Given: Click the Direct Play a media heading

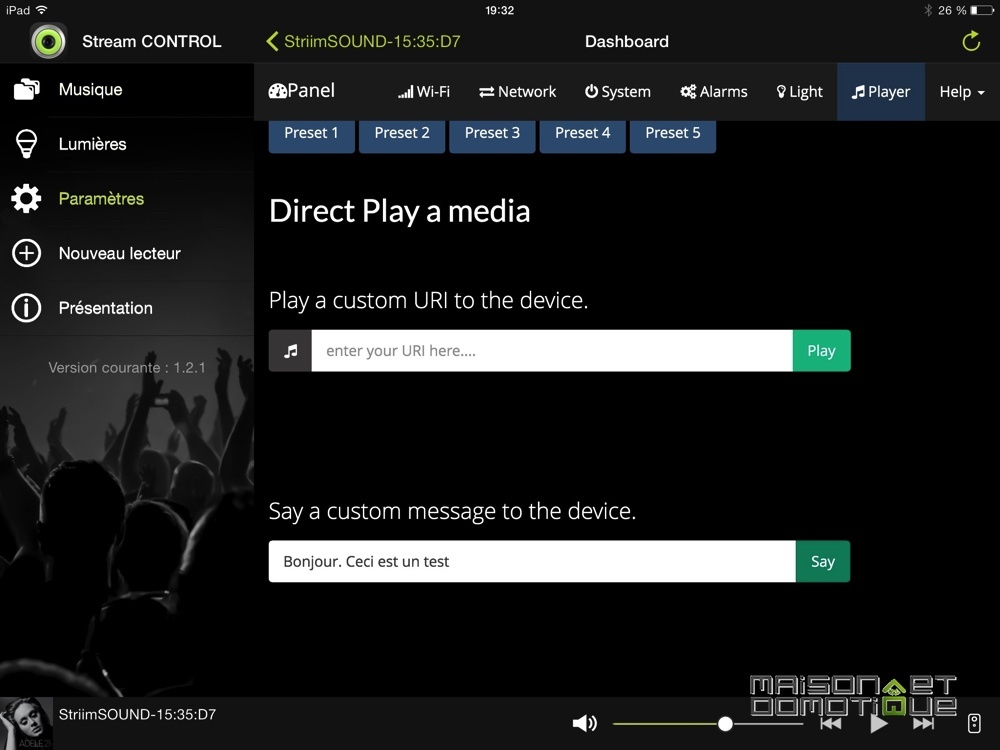Looking at the screenshot, I should (x=400, y=211).
